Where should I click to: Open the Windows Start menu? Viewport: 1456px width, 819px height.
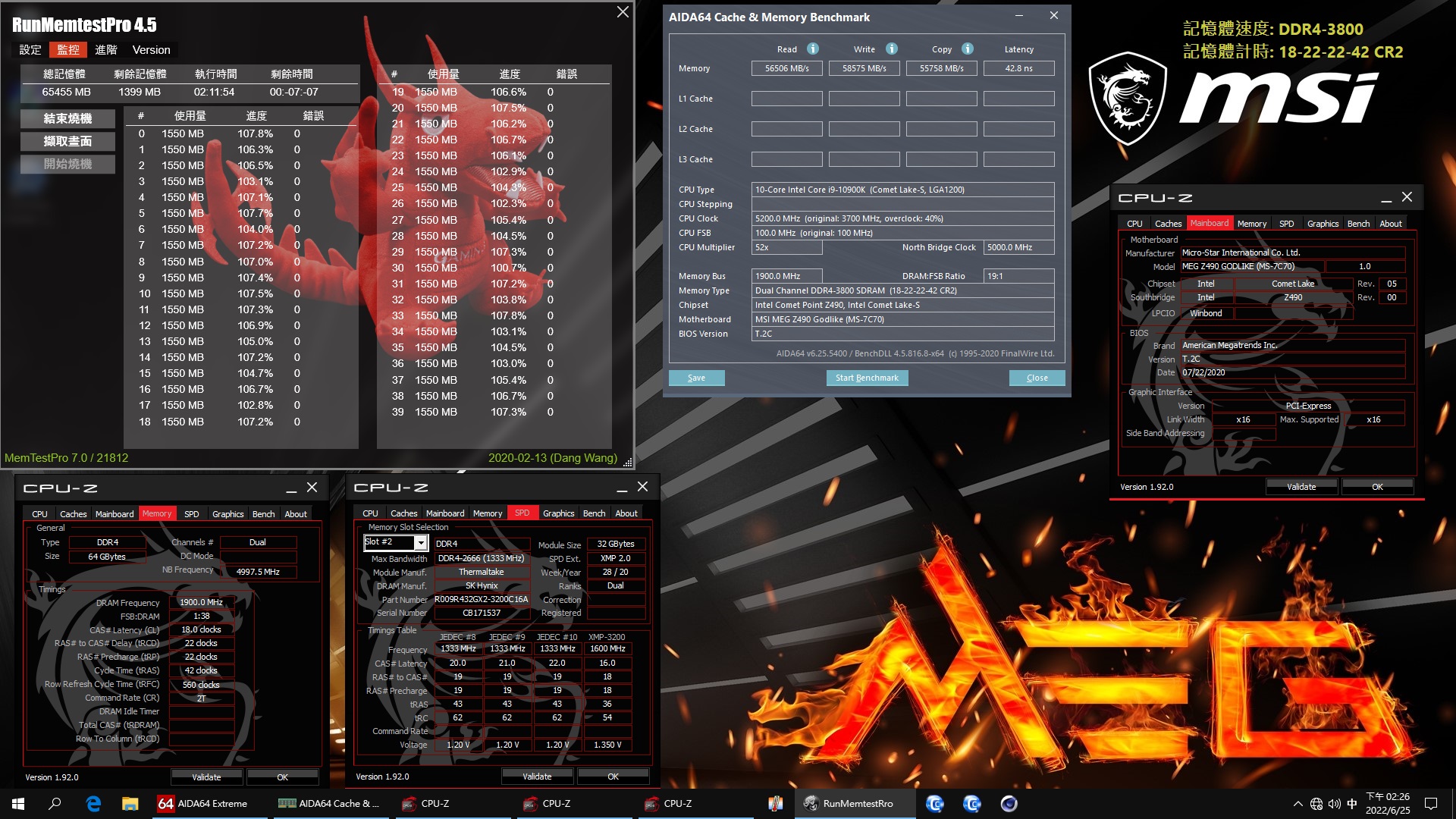click(18, 804)
